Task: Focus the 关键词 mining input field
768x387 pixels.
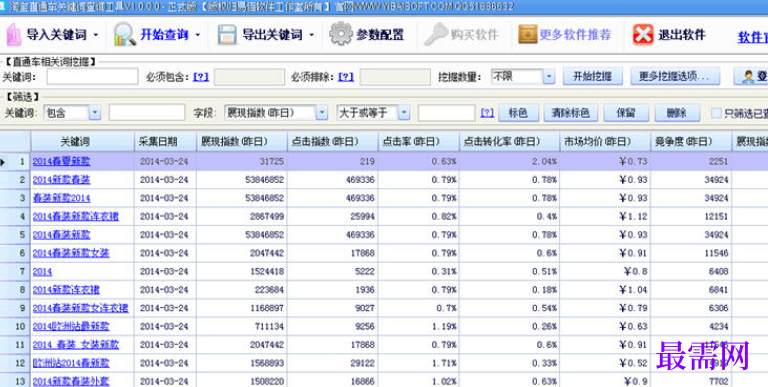Action: 93,76
